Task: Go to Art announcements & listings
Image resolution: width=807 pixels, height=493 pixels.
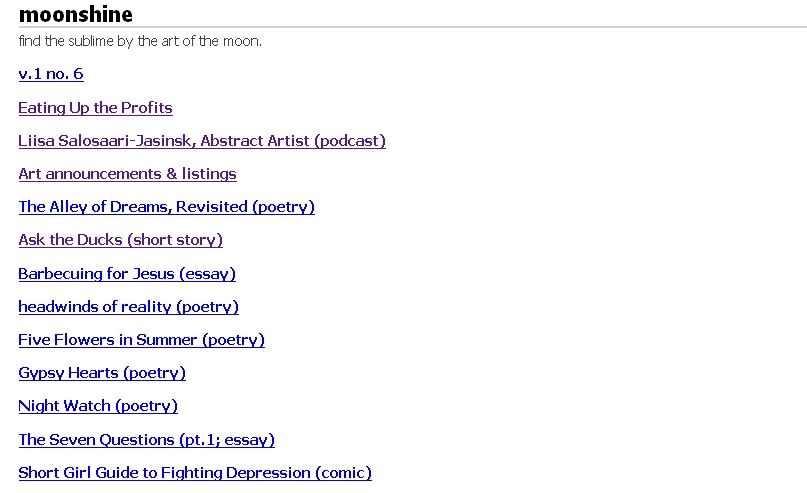Action: [x=127, y=174]
